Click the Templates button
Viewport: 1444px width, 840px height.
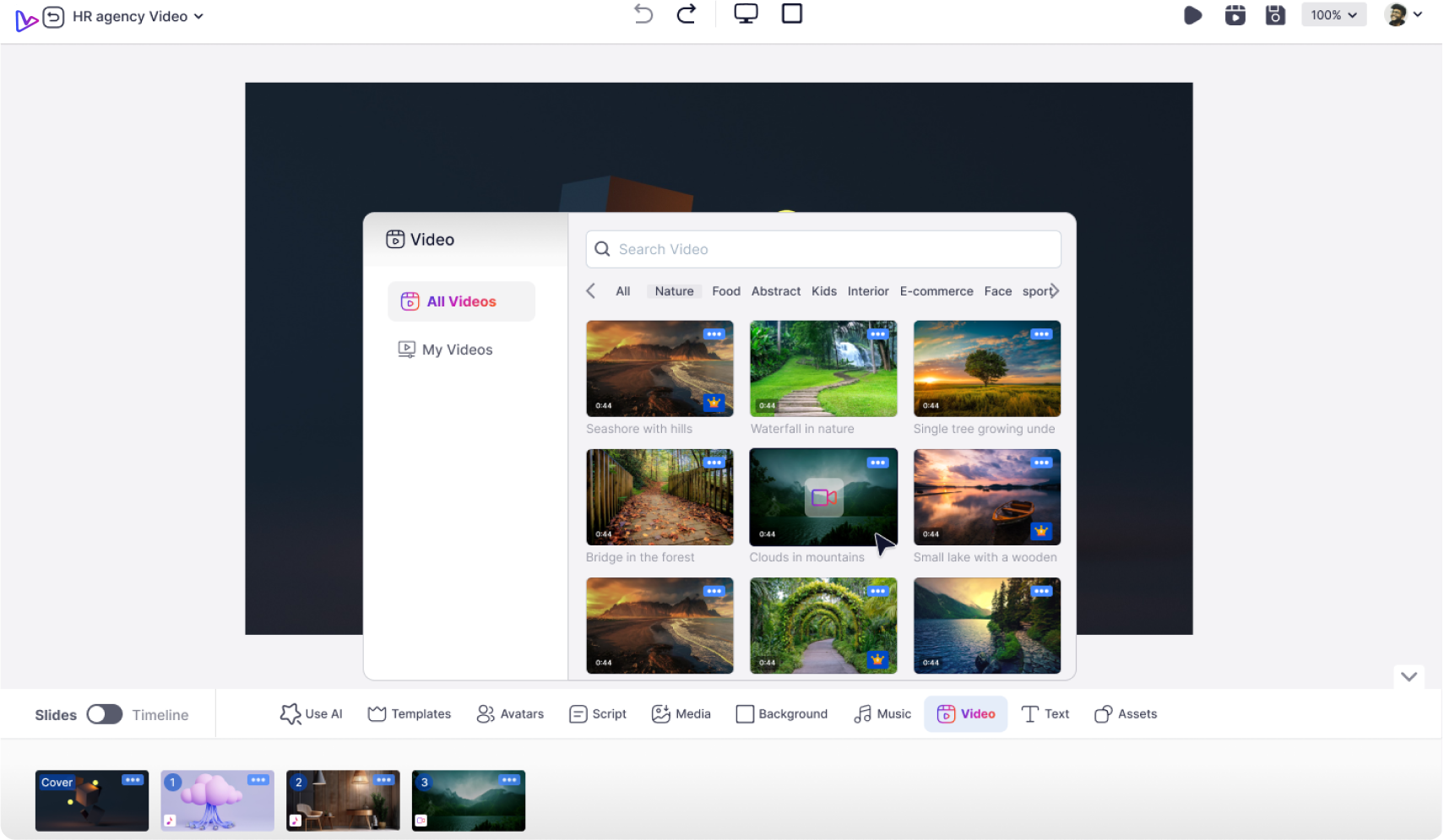coord(409,713)
